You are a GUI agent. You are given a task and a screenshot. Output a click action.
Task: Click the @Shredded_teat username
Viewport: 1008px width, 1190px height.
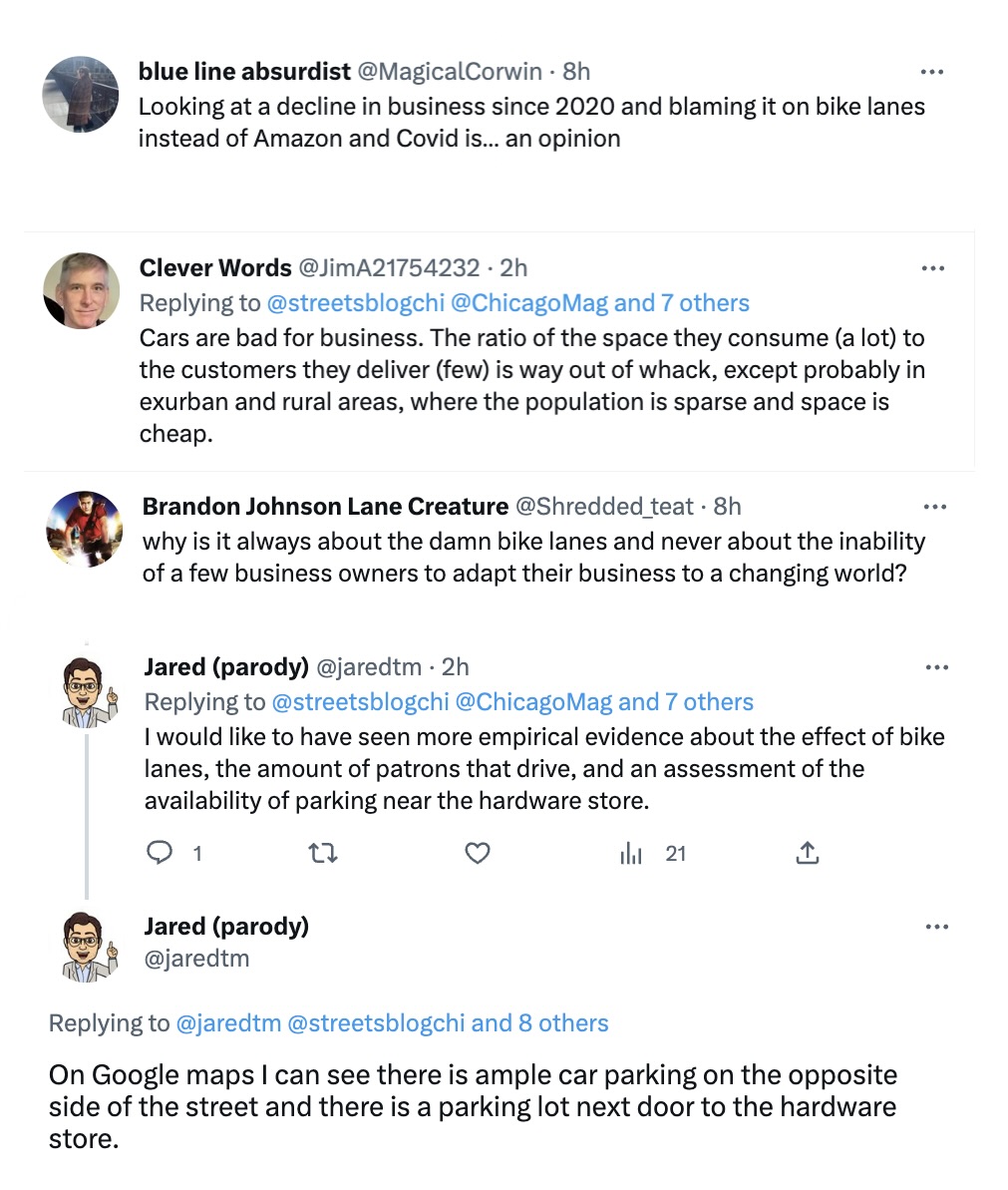coord(604,507)
